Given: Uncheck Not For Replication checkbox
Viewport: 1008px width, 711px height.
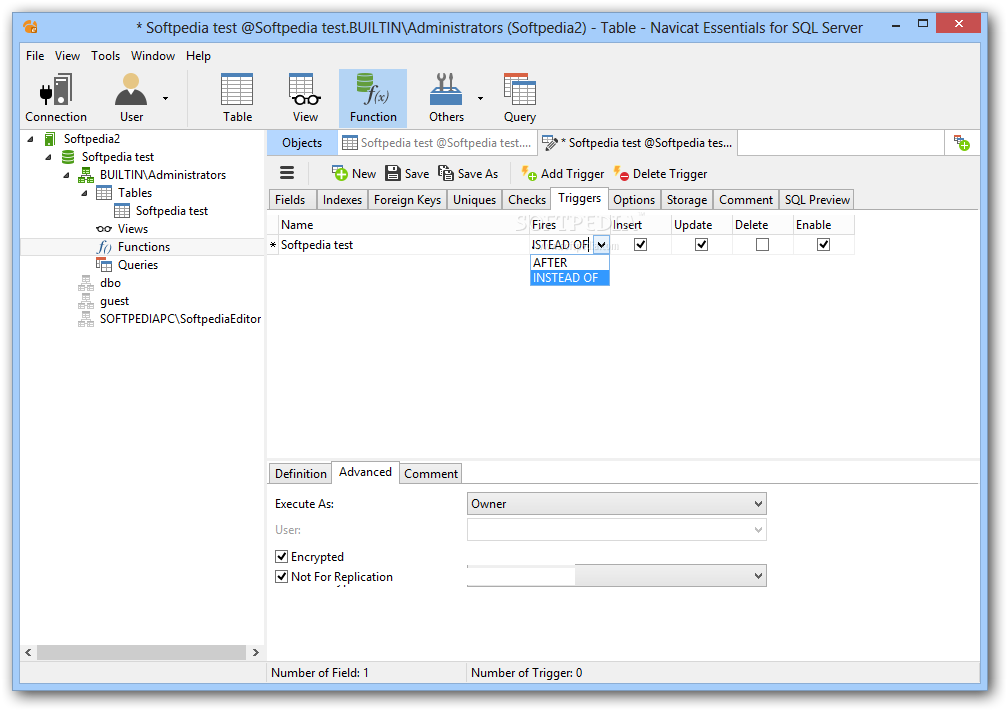Looking at the screenshot, I should click(x=281, y=576).
